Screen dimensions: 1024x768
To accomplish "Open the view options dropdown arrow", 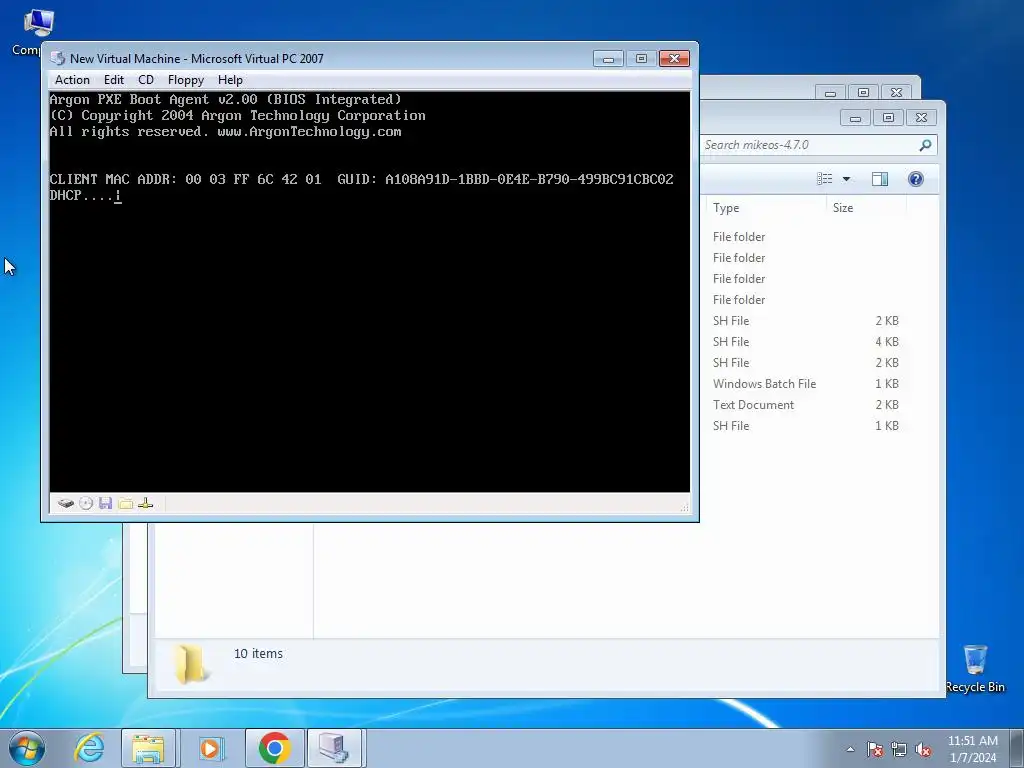I will [x=846, y=179].
